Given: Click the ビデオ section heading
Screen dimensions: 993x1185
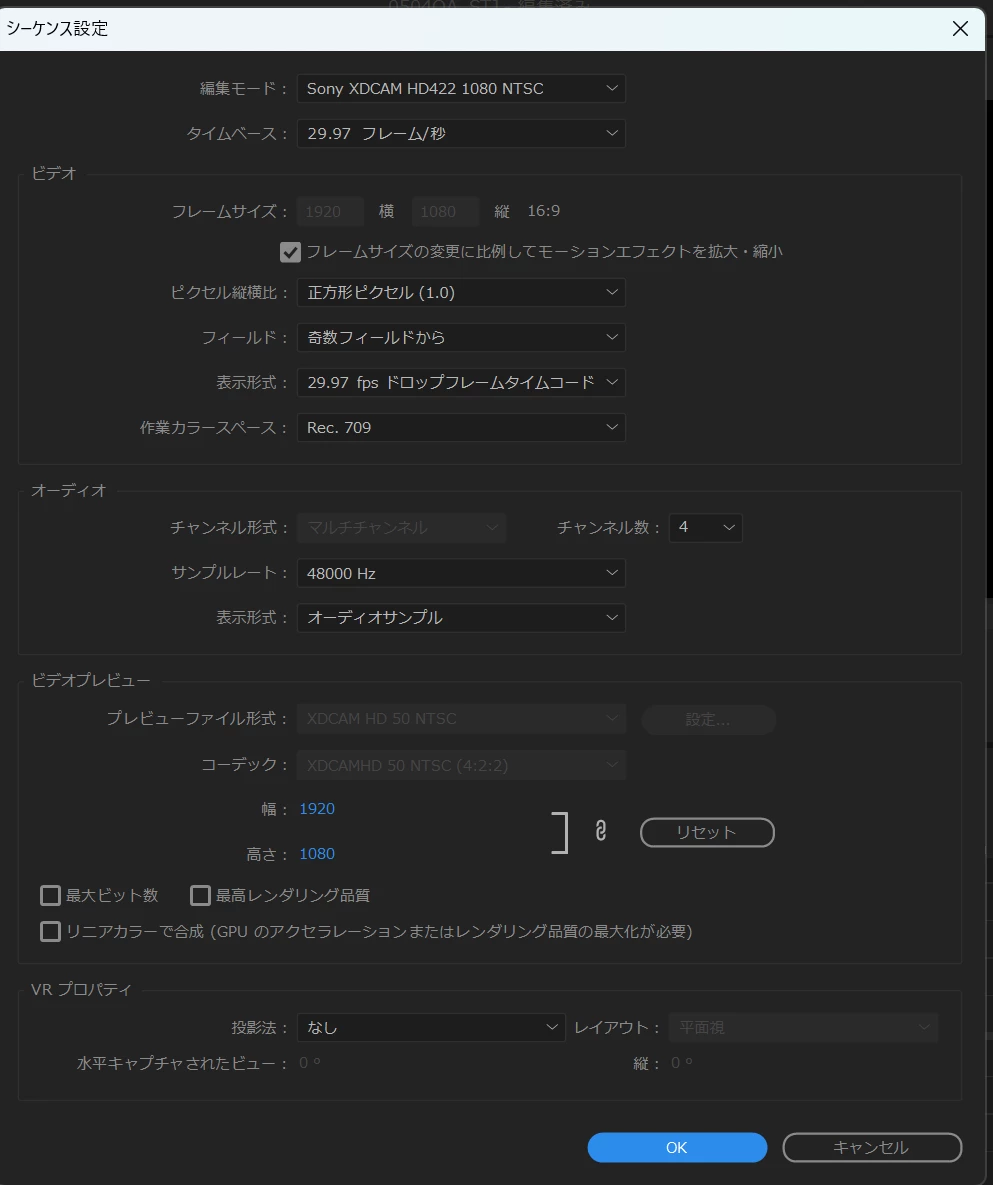Looking at the screenshot, I should 54,174.
